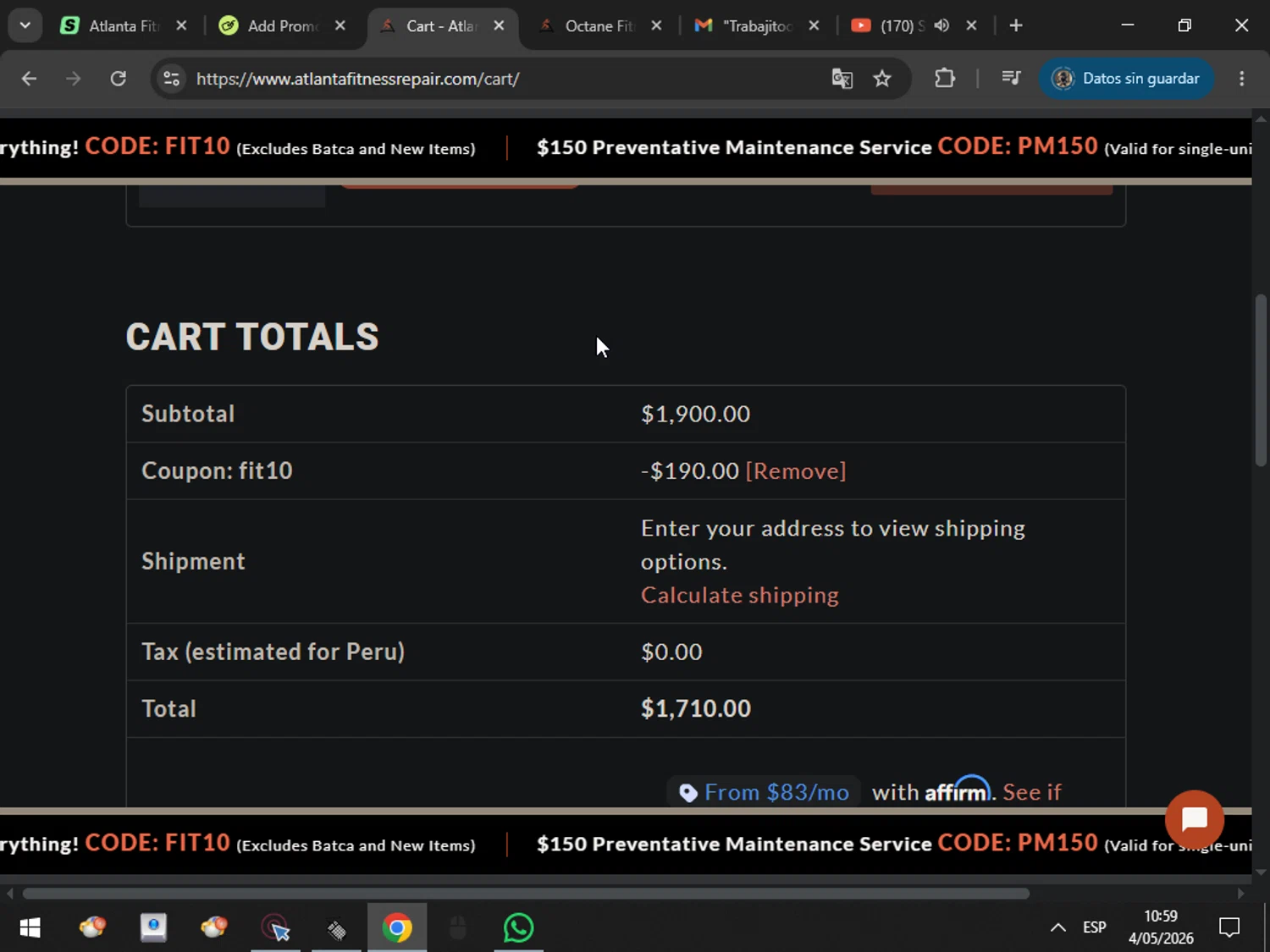The width and height of the screenshot is (1270, 952).
Task: Open the taskbar clock and date
Action: coord(1161,927)
